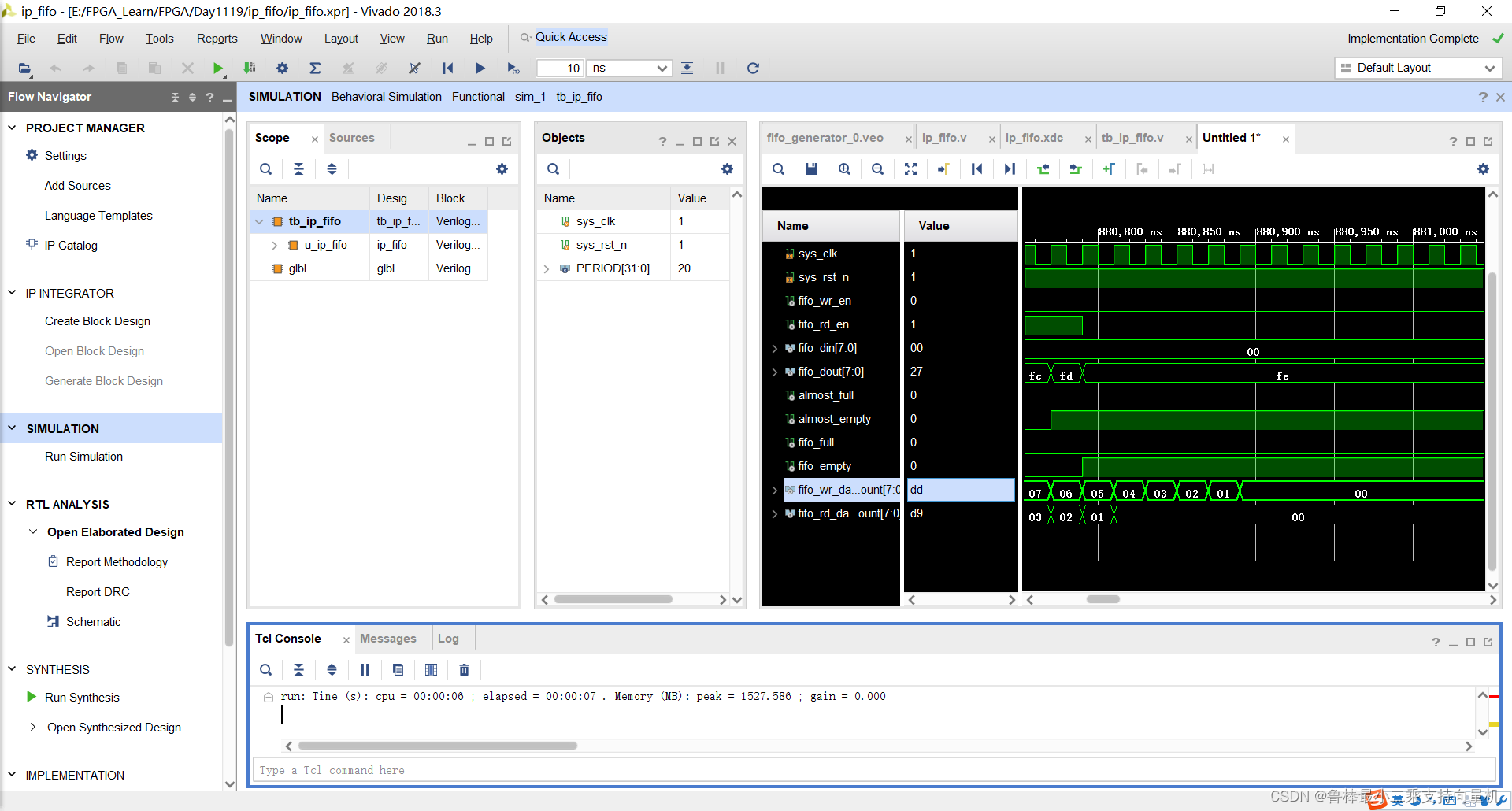Collapse the PROJECT MANAGER section

[x=12, y=128]
